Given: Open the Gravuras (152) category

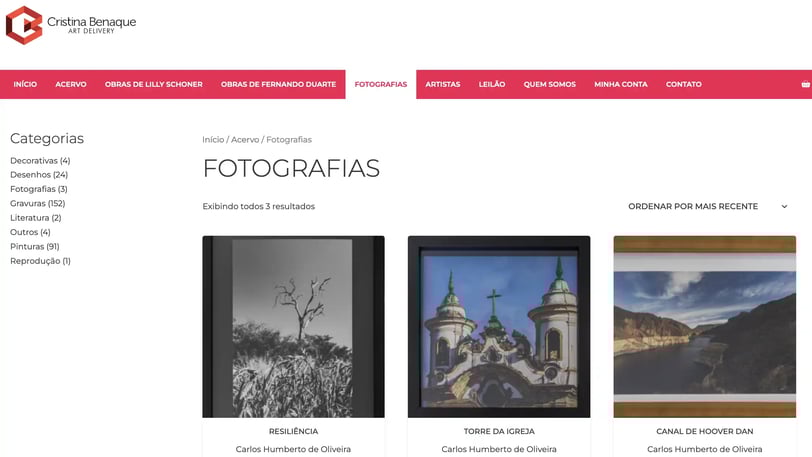Looking at the screenshot, I should click(38, 204).
